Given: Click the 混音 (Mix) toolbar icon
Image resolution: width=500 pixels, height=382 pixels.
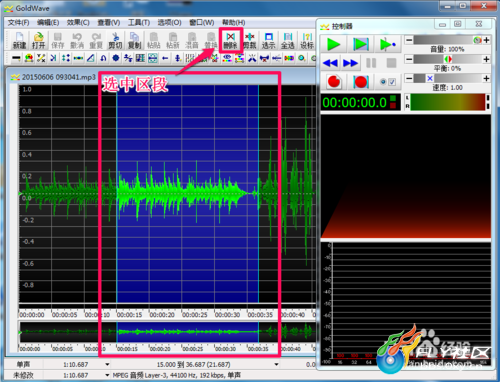Looking at the screenshot, I should pos(192,40).
